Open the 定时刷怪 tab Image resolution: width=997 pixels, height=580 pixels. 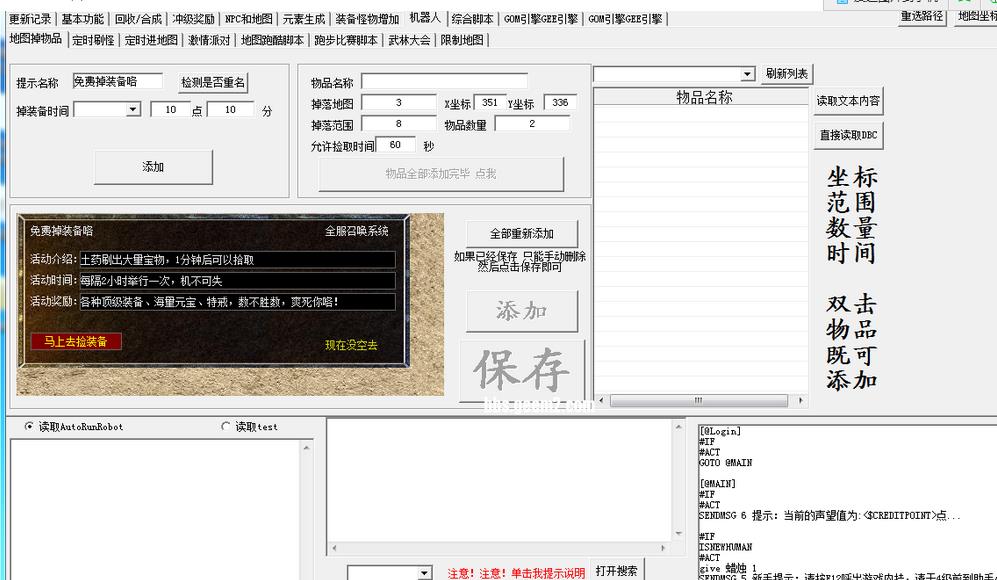[96, 40]
